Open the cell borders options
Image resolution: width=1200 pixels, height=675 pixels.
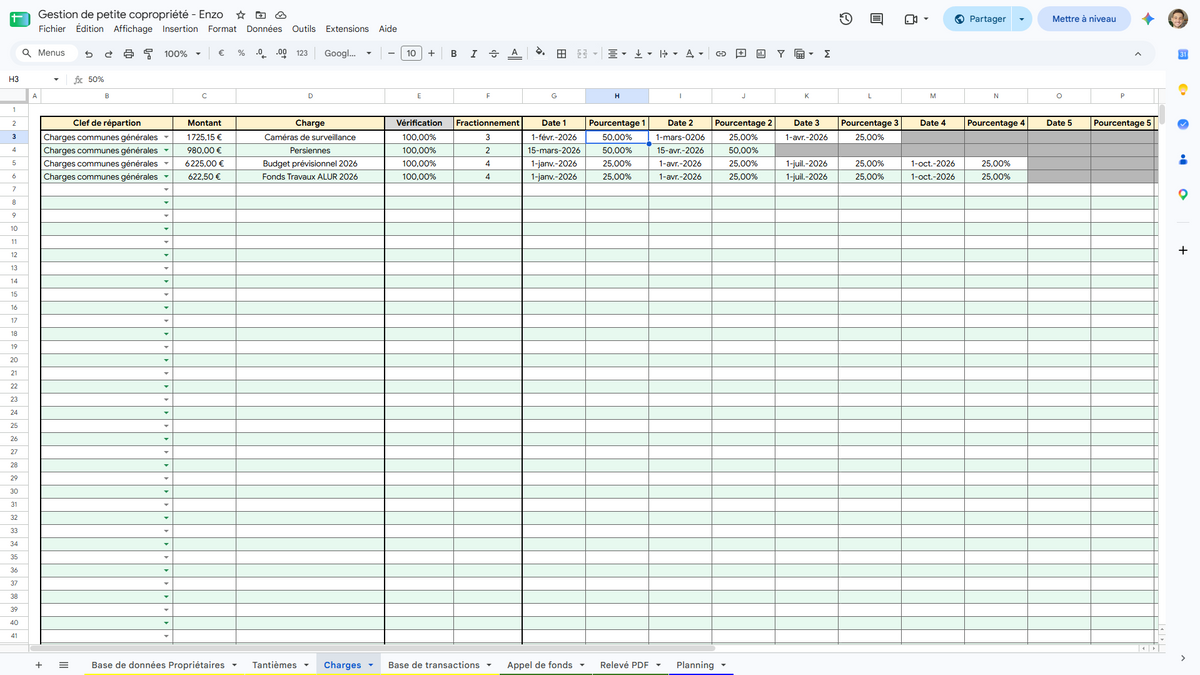[562, 53]
